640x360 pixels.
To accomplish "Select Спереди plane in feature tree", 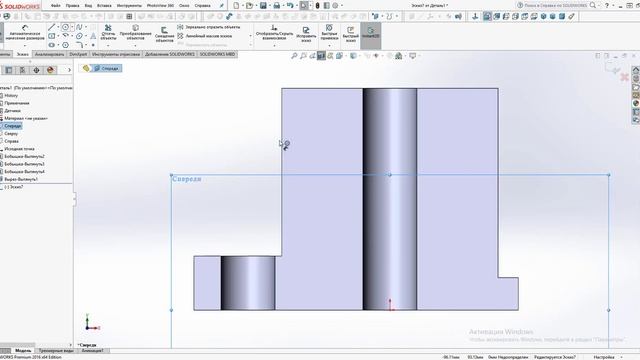I will pyautogui.click(x=12, y=126).
